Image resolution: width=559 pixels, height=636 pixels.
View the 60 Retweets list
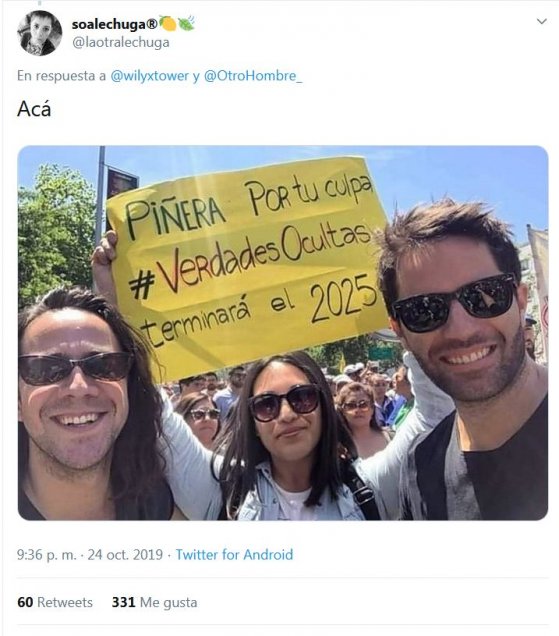pyautogui.click(x=55, y=602)
